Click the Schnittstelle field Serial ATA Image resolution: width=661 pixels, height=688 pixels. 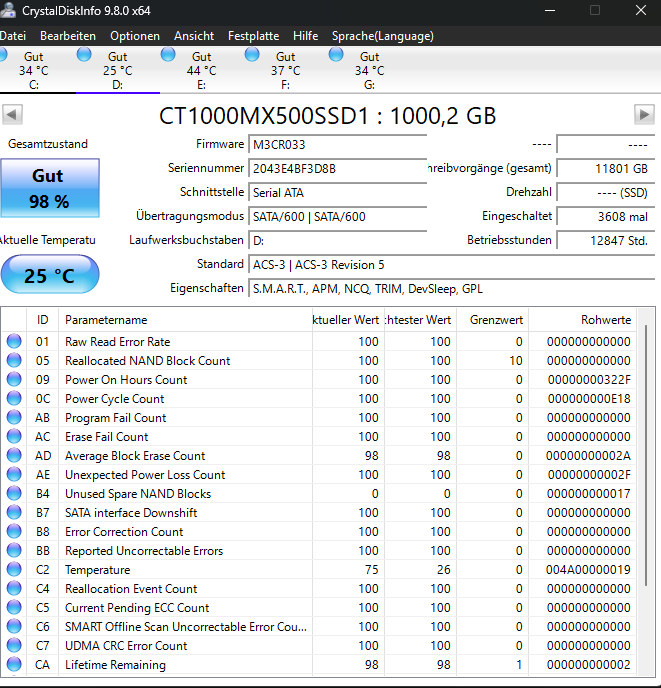click(338, 193)
